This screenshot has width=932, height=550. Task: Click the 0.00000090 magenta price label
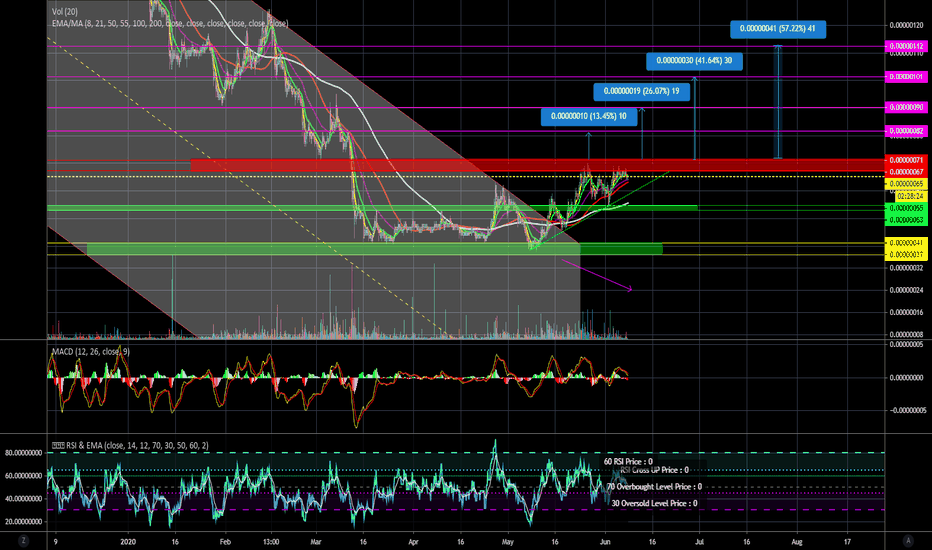[x=906, y=108]
